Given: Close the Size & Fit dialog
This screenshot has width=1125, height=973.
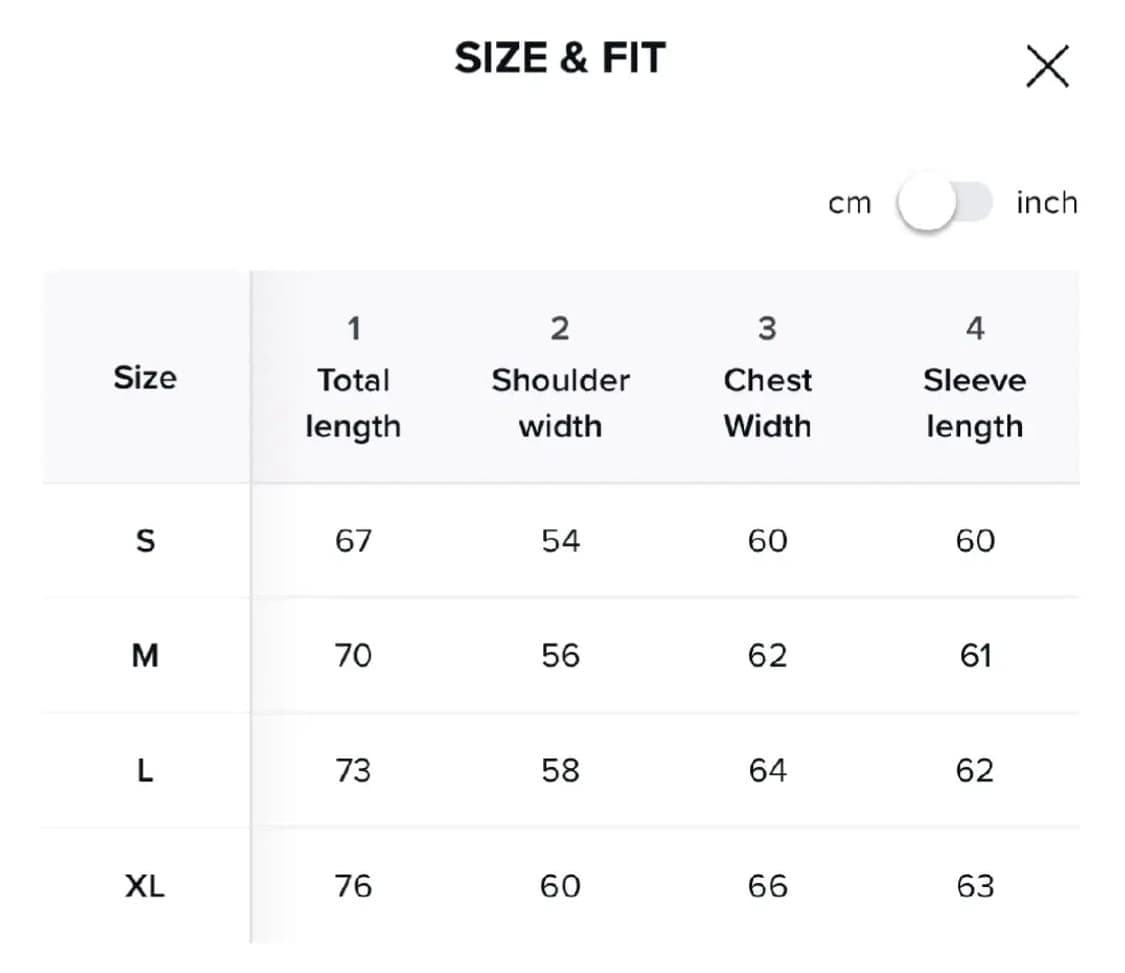Looking at the screenshot, I should [1047, 67].
